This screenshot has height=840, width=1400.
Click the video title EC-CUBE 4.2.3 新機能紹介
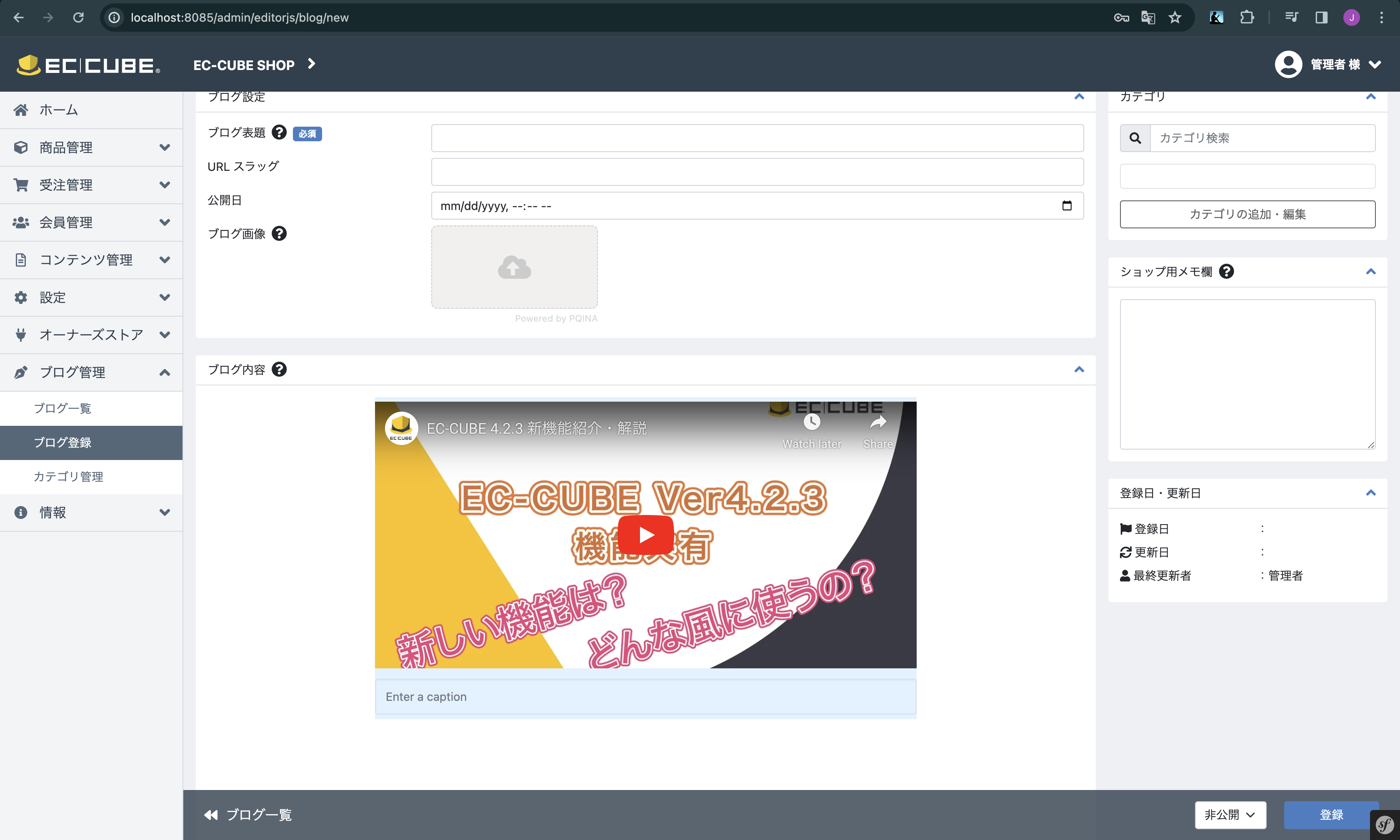(x=536, y=428)
